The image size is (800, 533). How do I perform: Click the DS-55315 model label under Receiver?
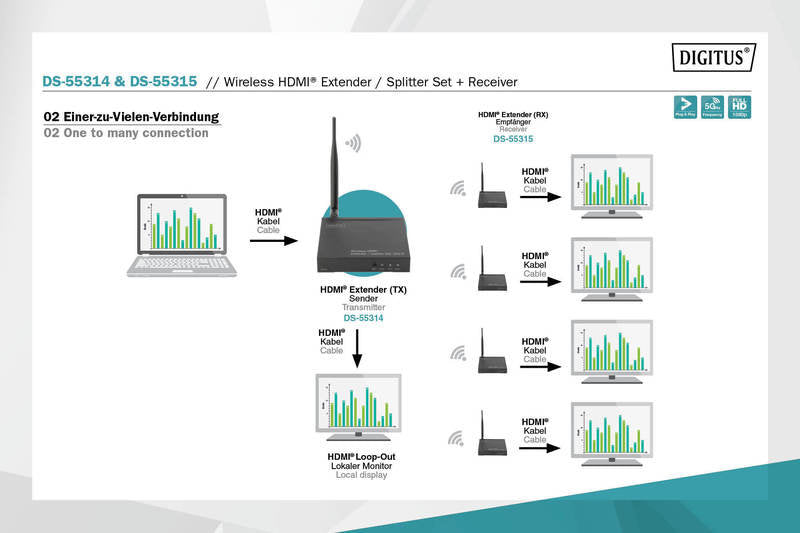click(x=513, y=140)
